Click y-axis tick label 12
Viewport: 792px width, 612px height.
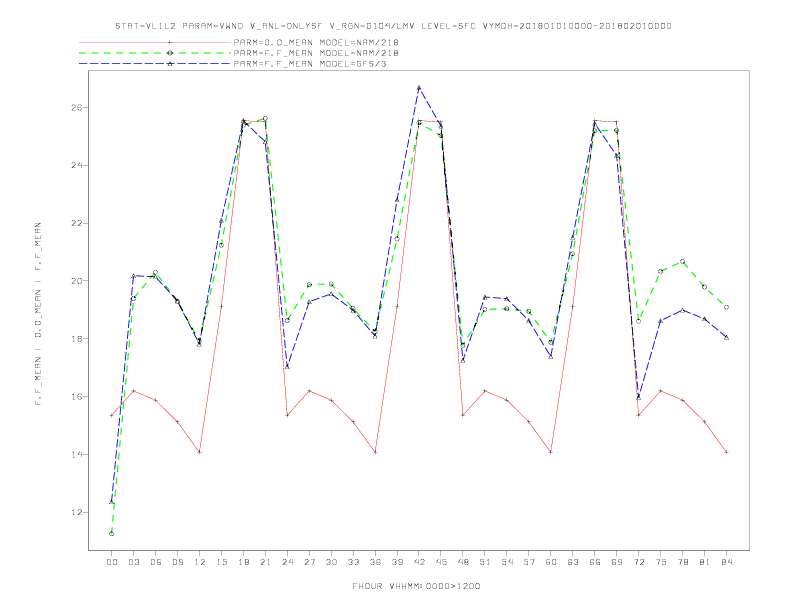[77, 512]
